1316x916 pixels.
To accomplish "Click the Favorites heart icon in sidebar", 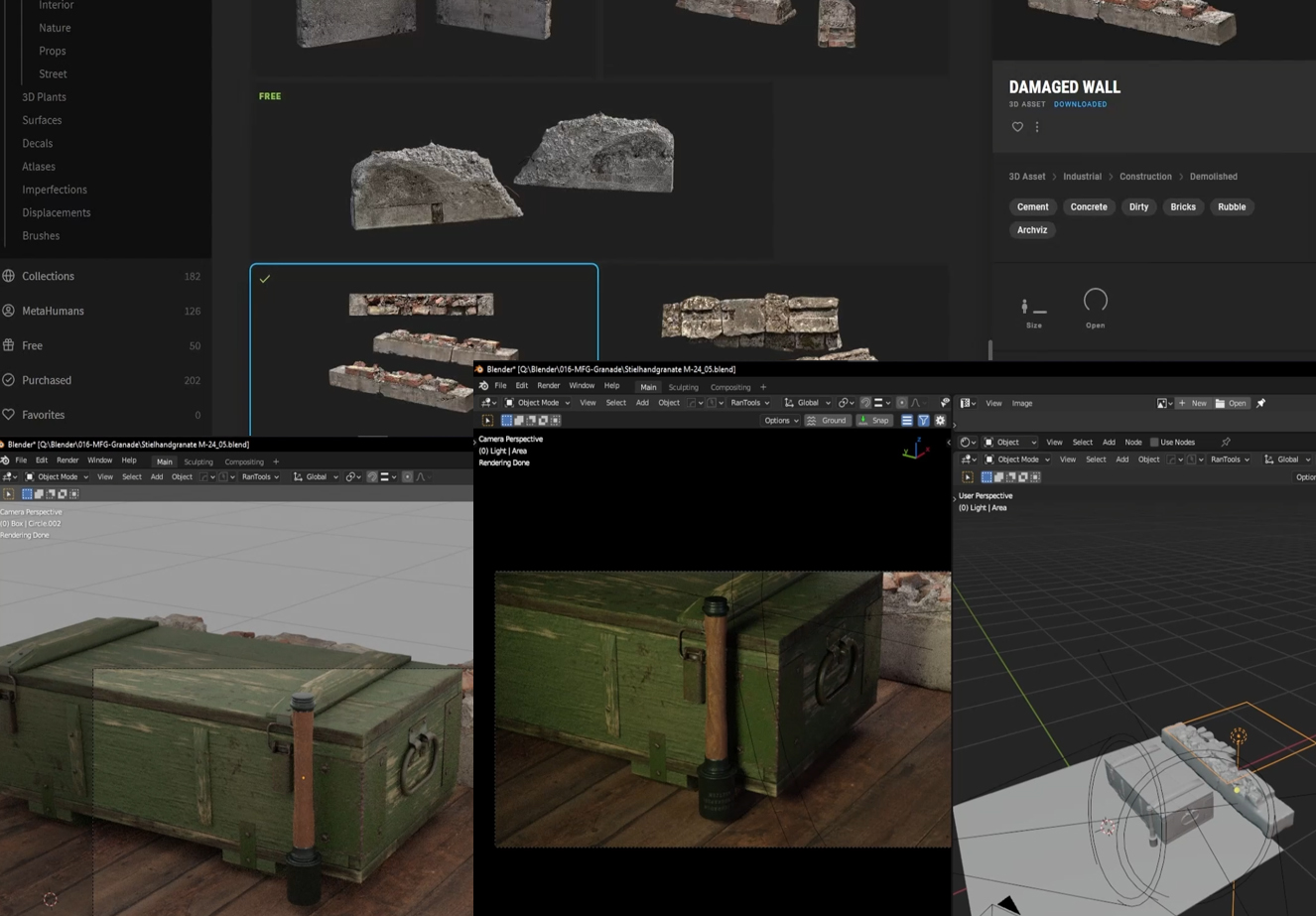I will [x=9, y=415].
